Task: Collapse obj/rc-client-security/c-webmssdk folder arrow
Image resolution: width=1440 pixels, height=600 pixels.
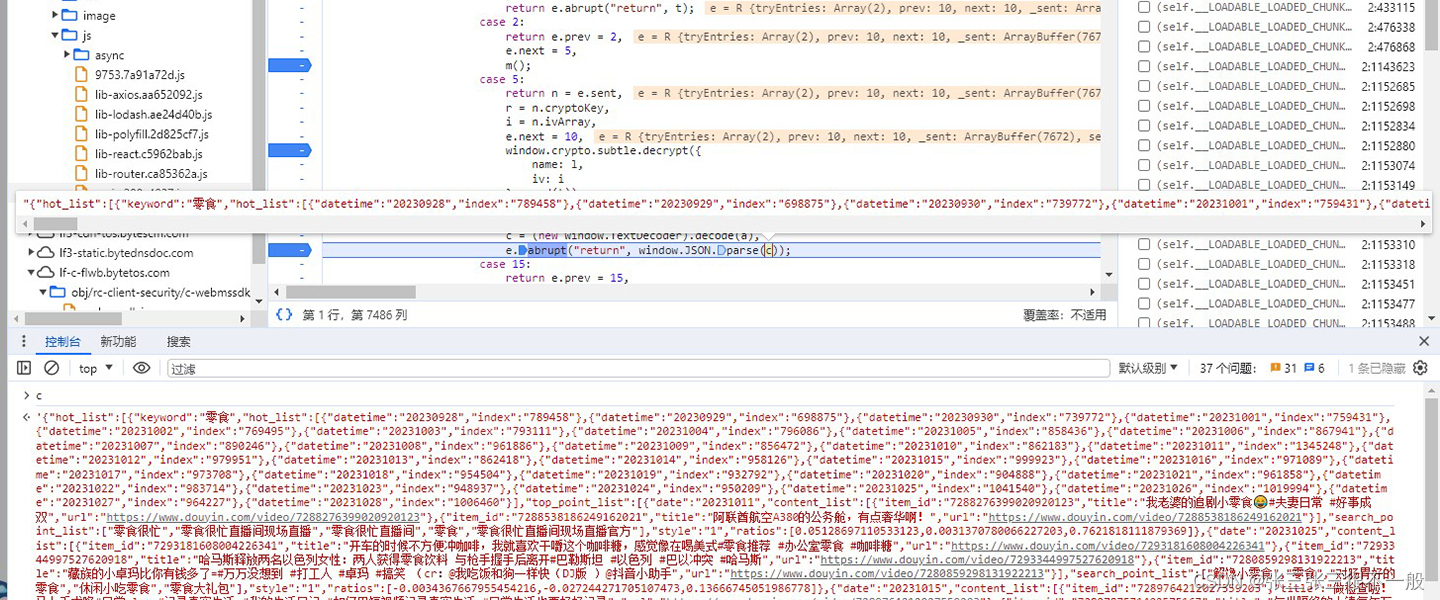Action: [x=42, y=292]
